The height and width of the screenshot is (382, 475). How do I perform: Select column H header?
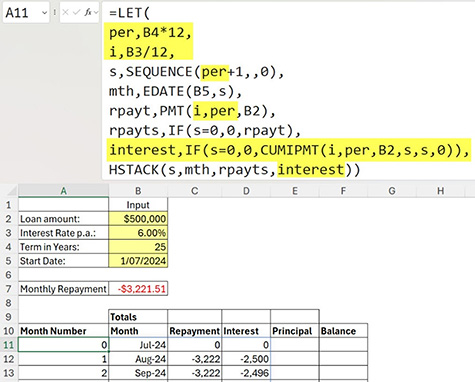coord(441,191)
